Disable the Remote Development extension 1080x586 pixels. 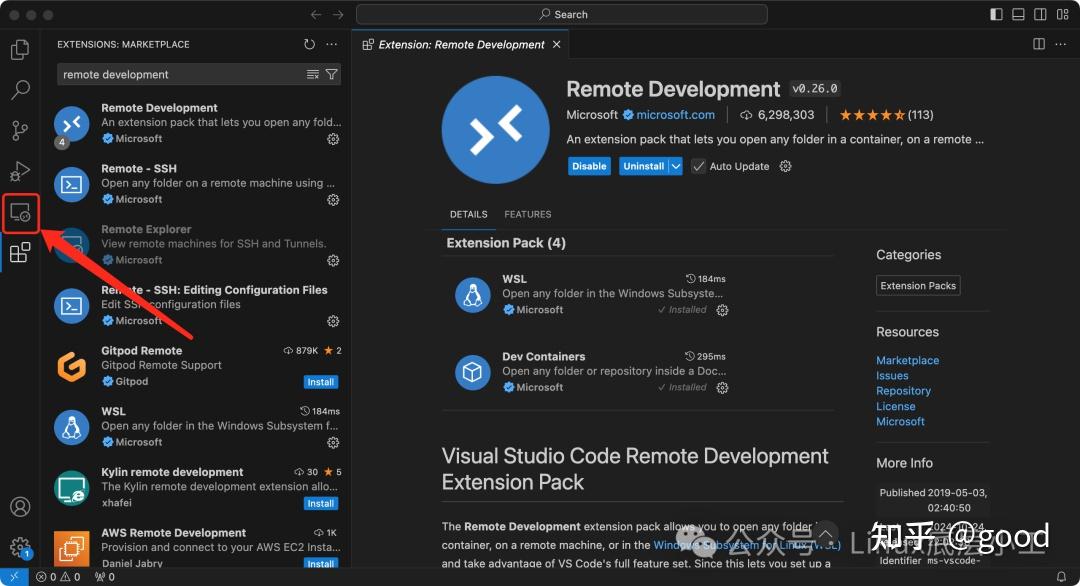(589, 166)
